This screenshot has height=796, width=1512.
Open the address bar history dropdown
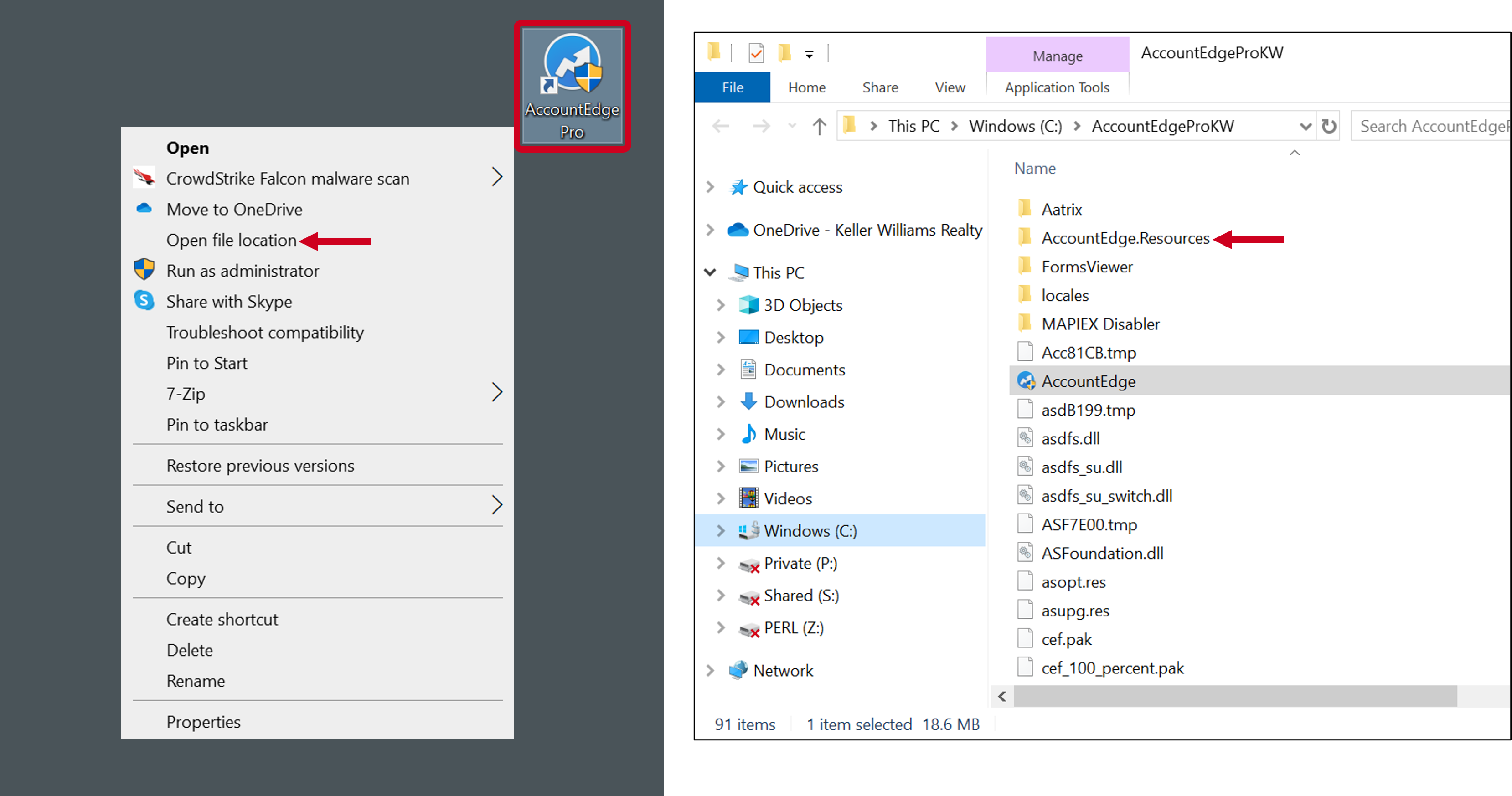[x=1305, y=126]
